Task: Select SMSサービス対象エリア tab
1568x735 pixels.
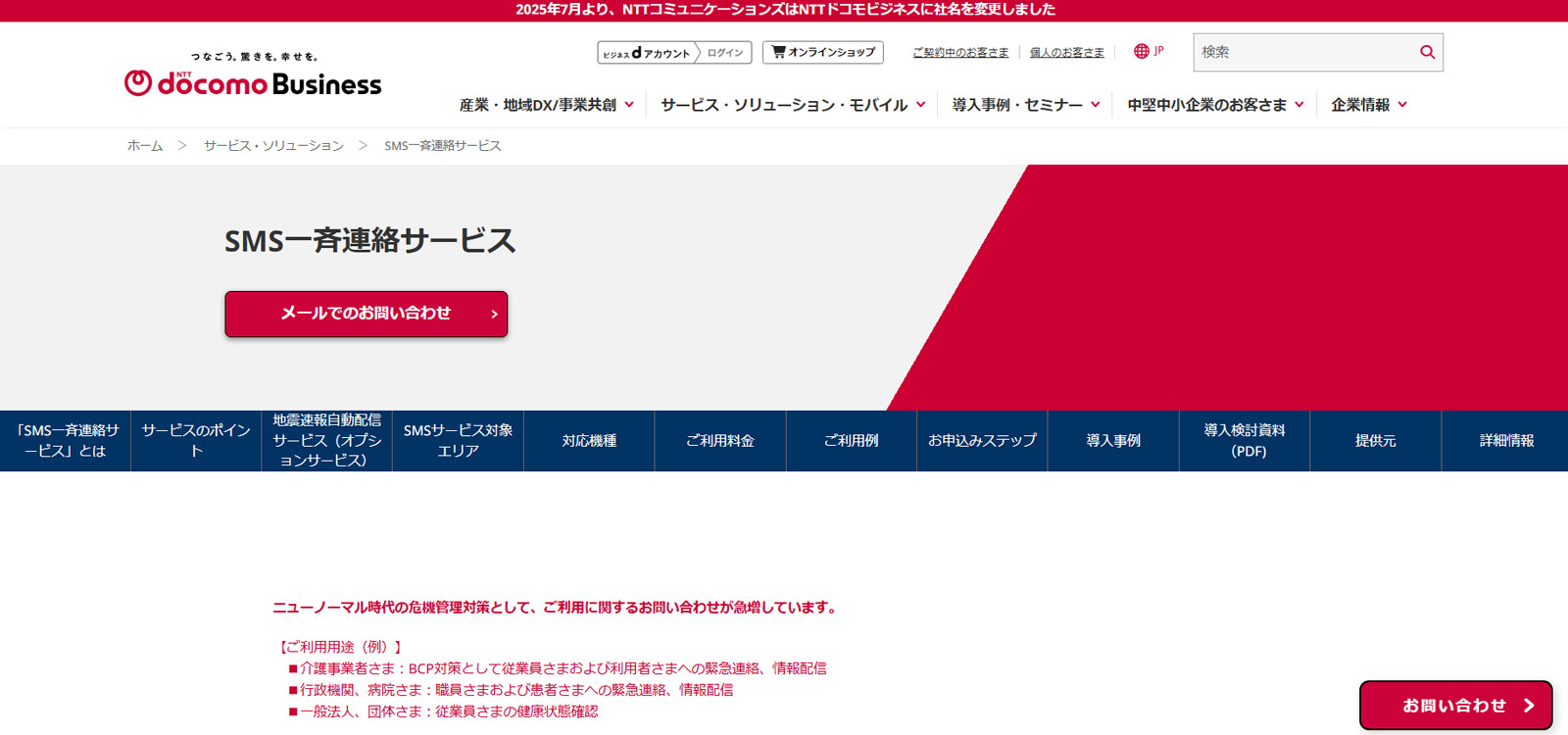Action: (458, 441)
